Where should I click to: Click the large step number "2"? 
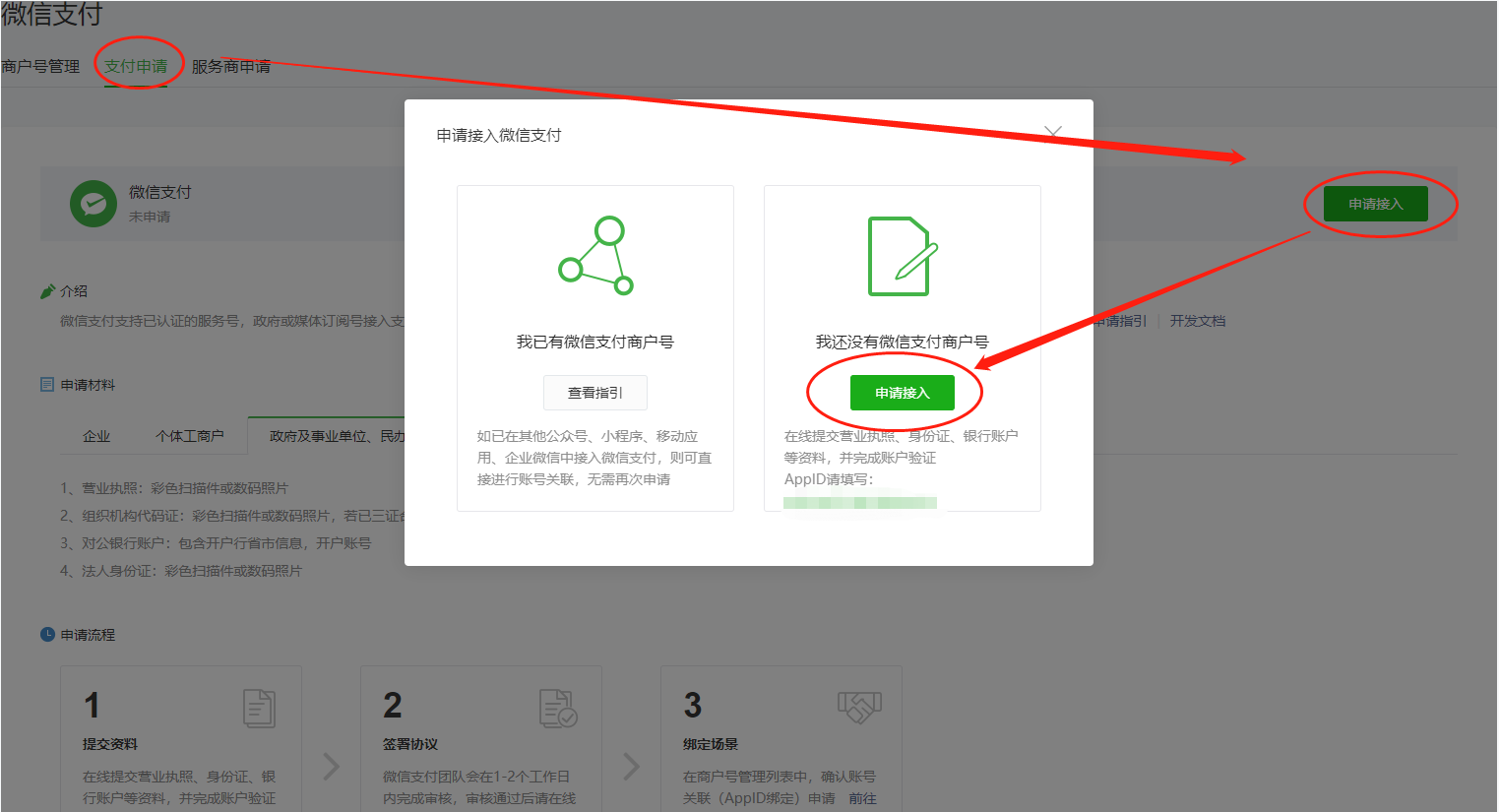tap(392, 706)
